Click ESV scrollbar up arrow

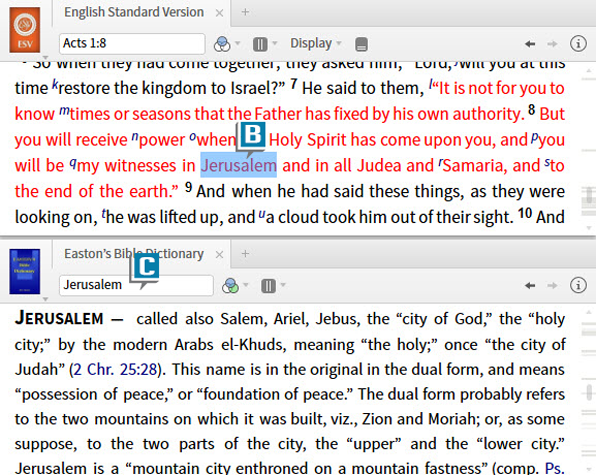tap(588, 71)
